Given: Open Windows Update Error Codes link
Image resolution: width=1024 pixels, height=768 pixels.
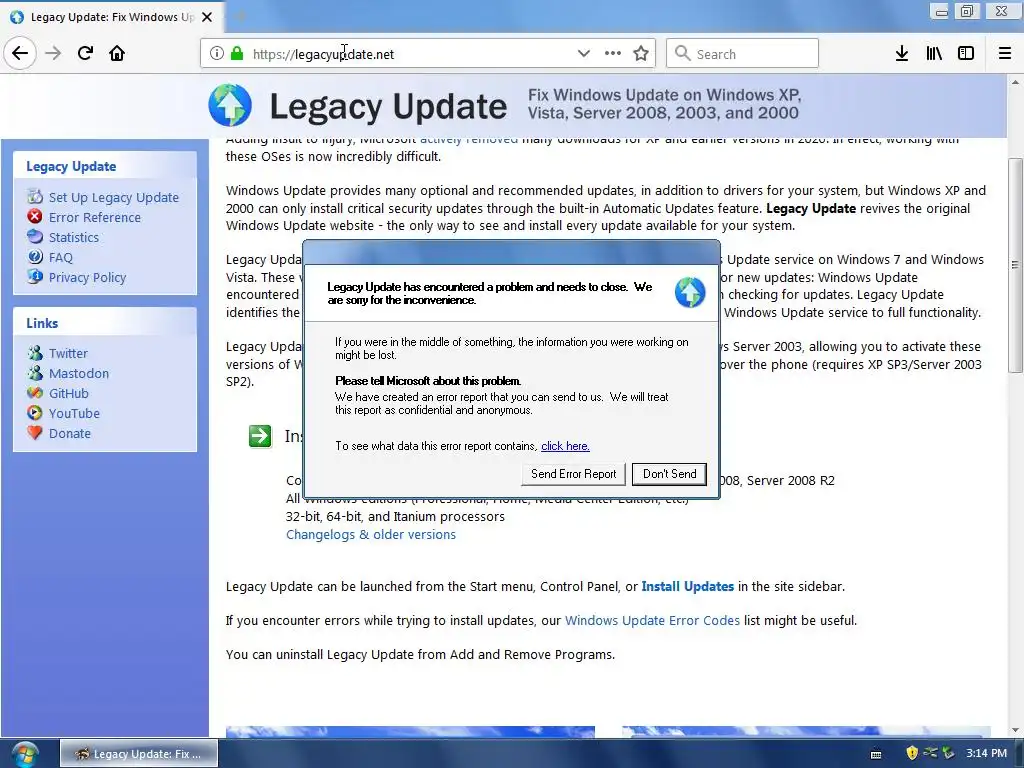Looking at the screenshot, I should 652,620.
